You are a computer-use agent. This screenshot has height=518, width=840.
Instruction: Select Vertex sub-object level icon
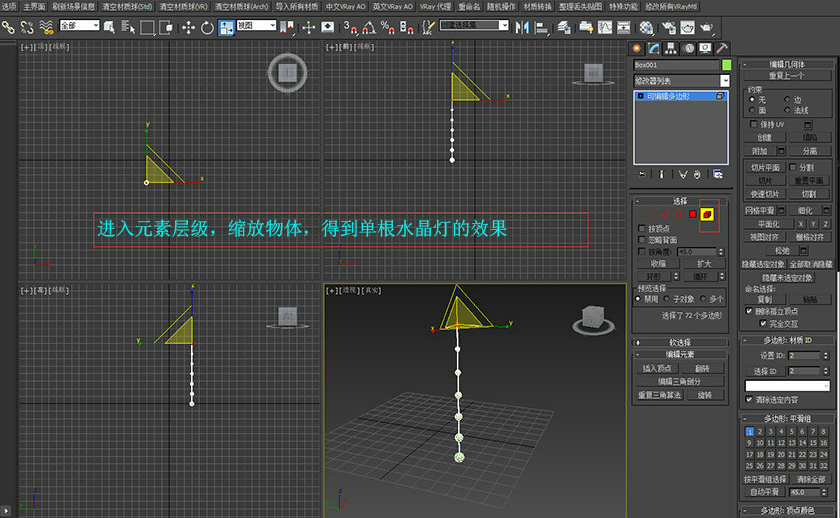[x=650, y=214]
